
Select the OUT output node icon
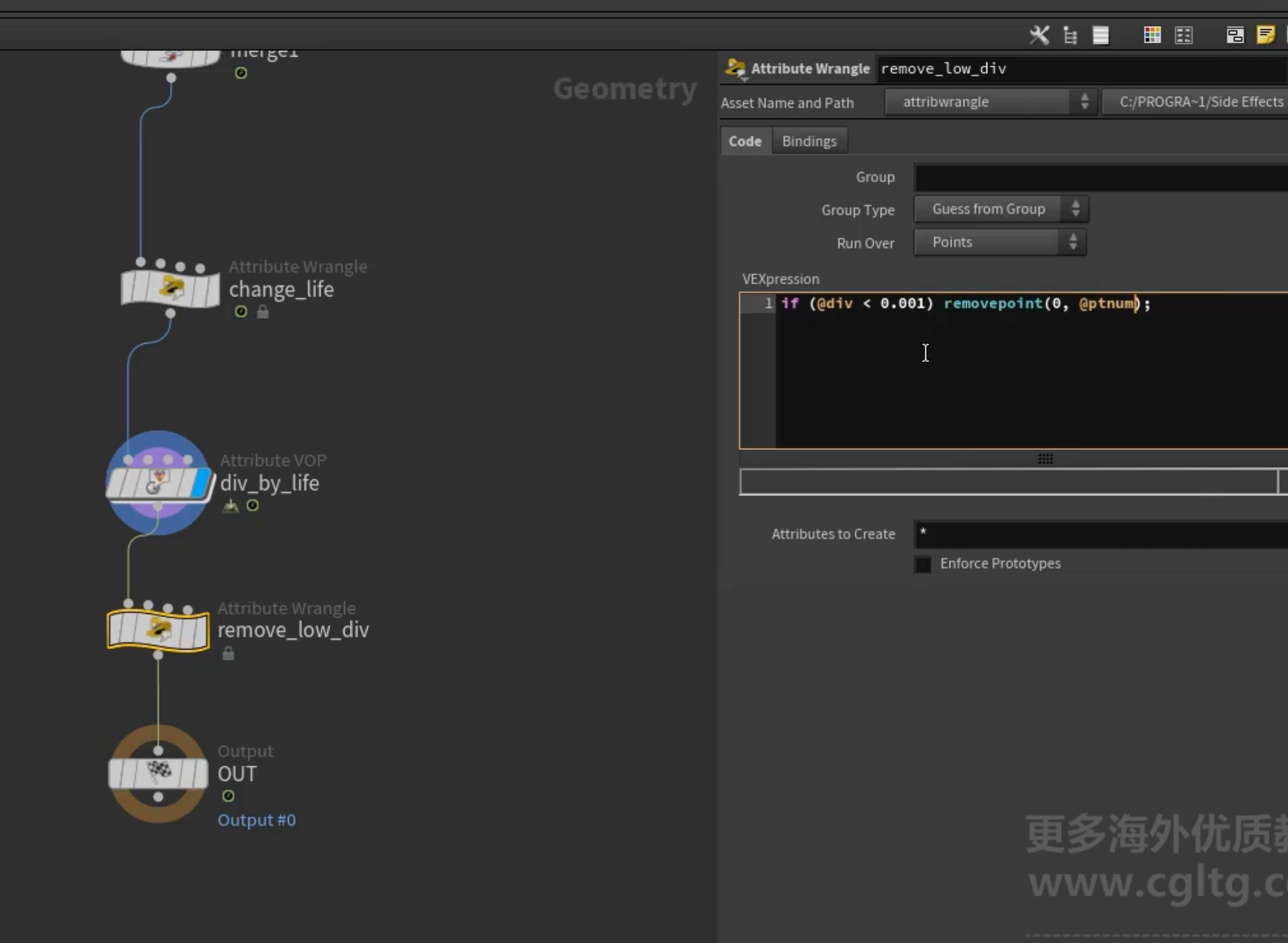click(x=158, y=774)
